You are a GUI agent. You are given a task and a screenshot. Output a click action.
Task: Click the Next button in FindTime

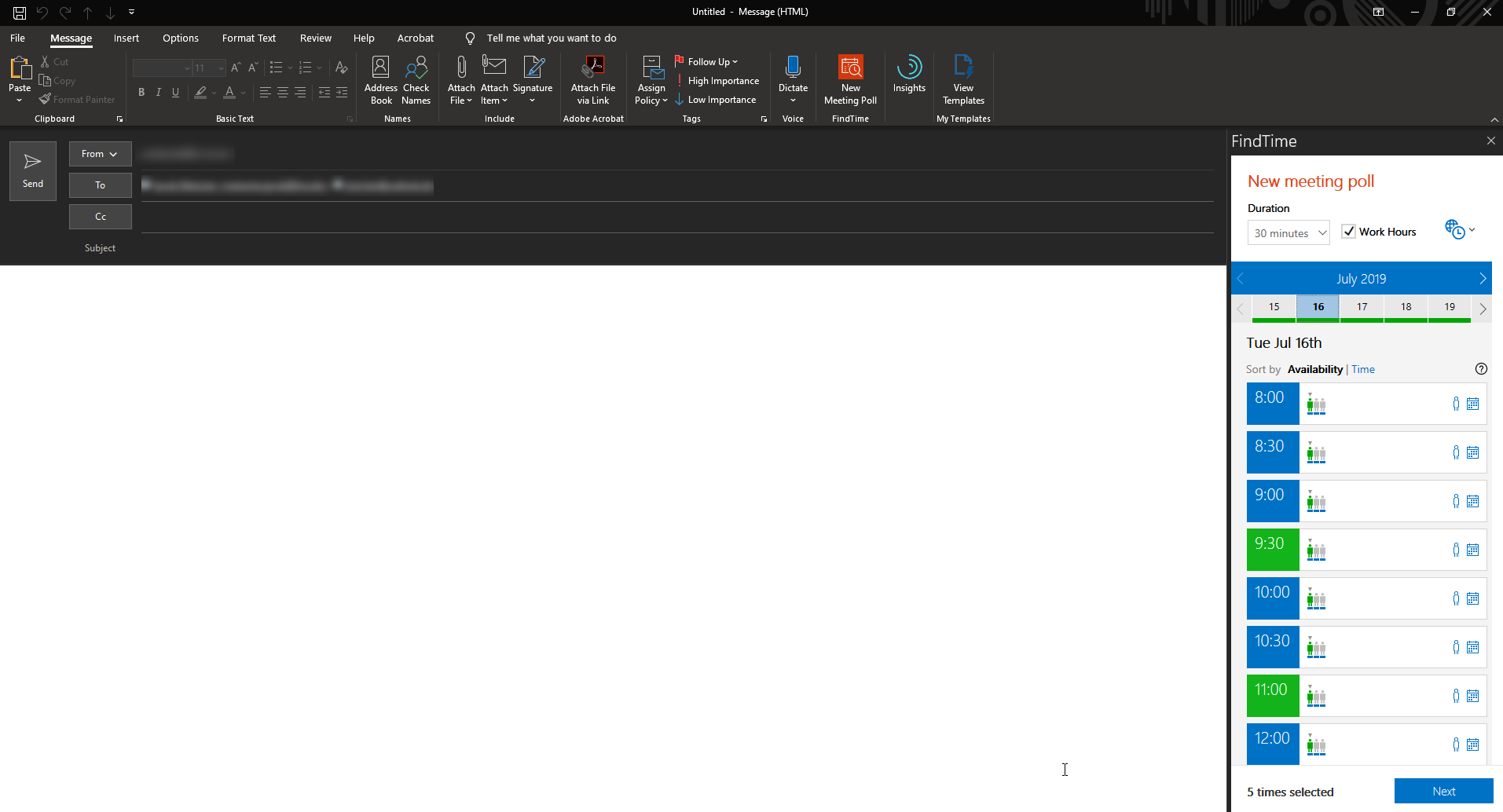click(x=1443, y=791)
